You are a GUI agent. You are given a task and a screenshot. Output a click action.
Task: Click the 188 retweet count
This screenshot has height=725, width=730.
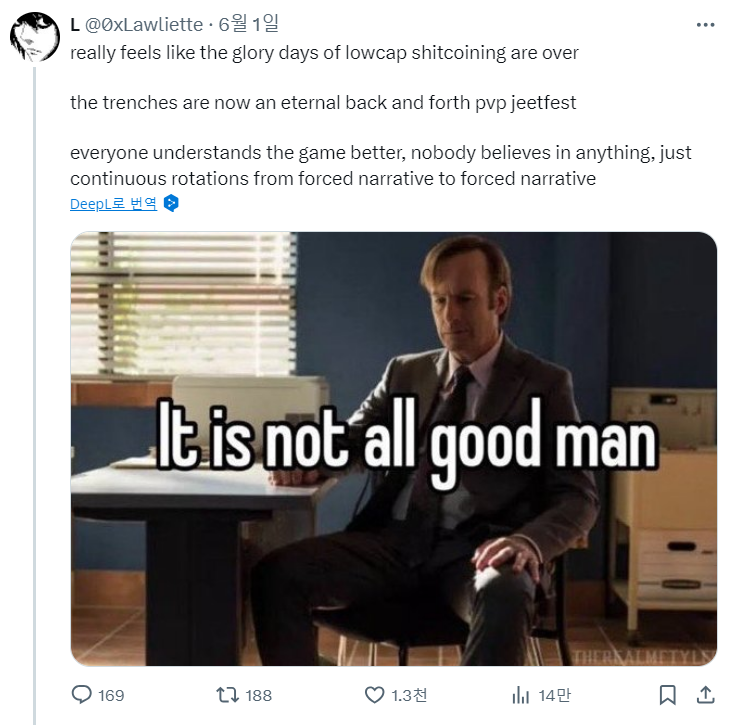click(259, 695)
